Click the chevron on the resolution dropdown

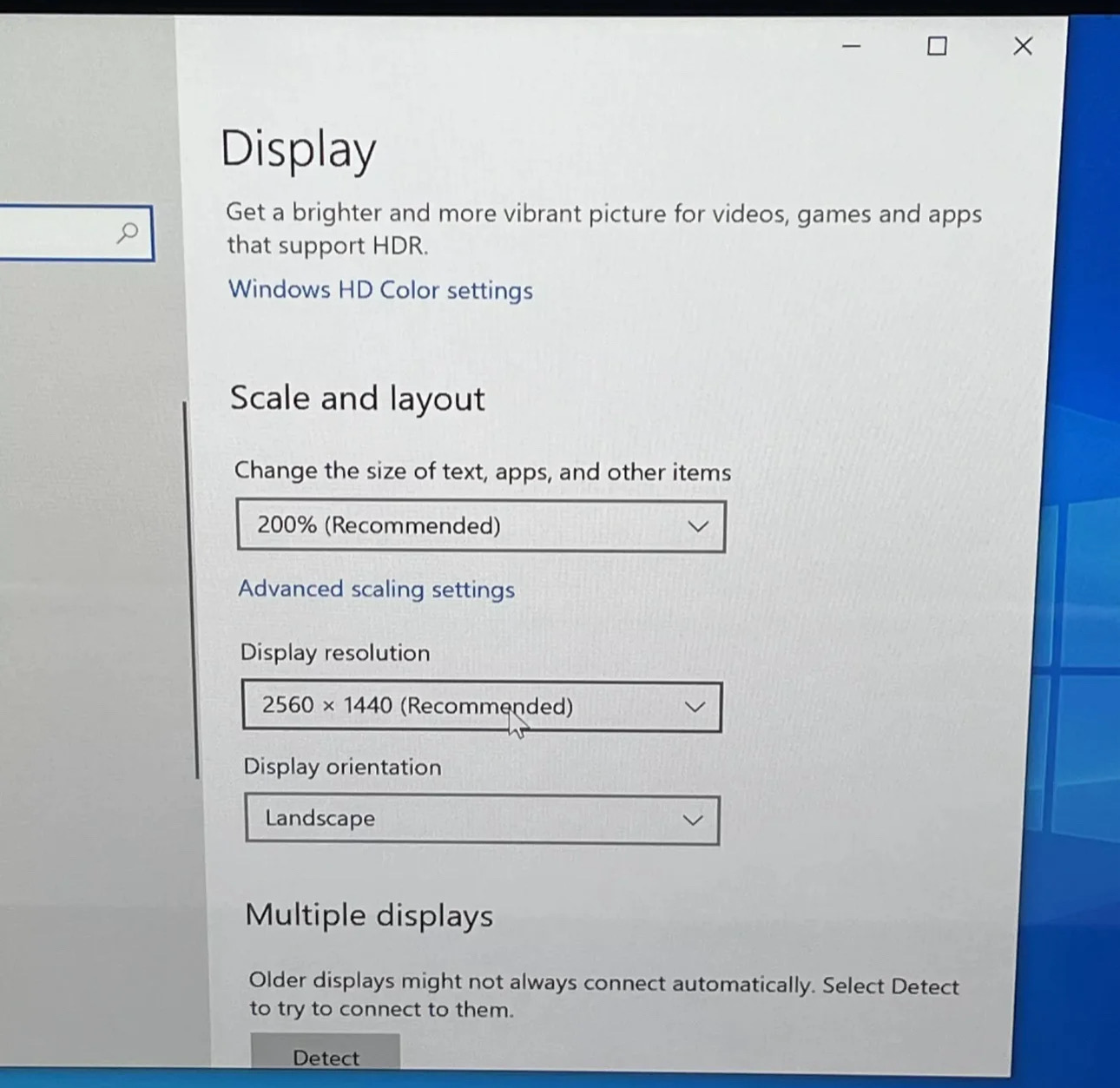coord(695,707)
